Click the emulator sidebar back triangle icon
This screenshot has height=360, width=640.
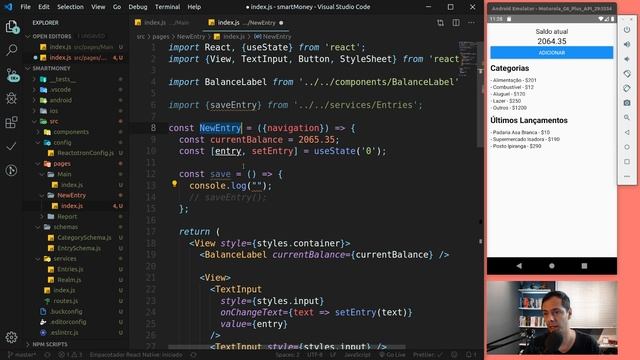627,133
